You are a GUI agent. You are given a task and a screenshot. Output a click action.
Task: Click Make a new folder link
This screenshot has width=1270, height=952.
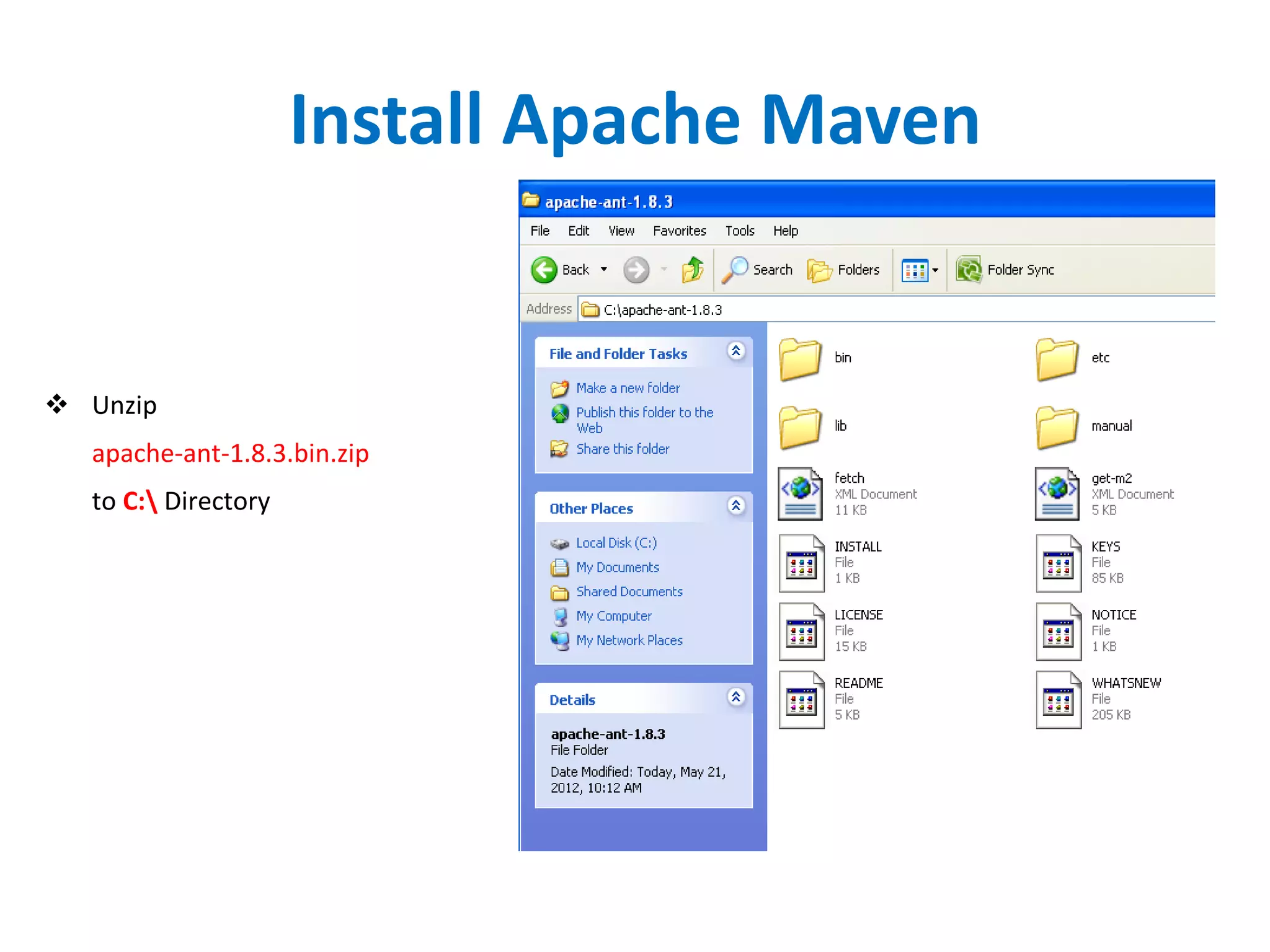(628, 389)
